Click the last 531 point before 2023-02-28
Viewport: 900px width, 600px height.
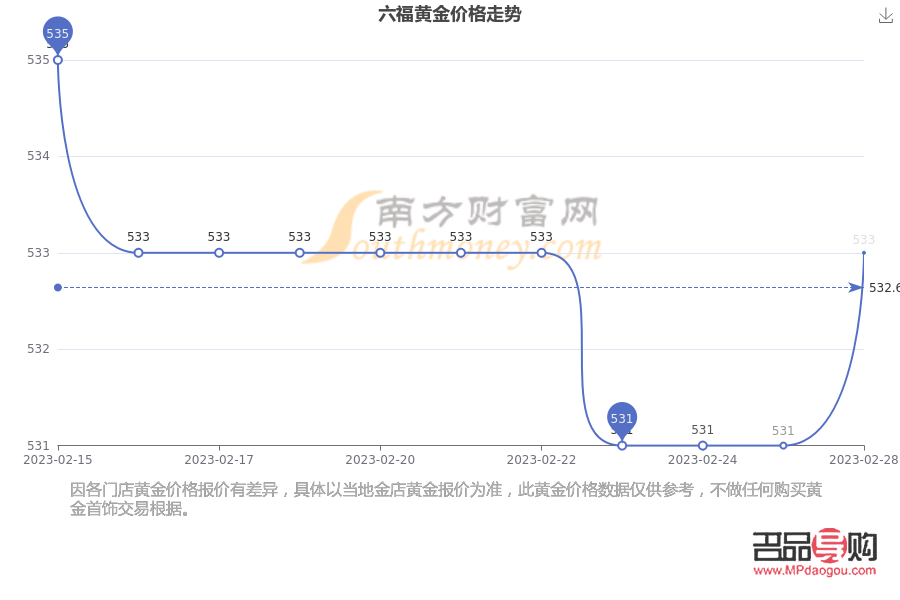coord(783,446)
